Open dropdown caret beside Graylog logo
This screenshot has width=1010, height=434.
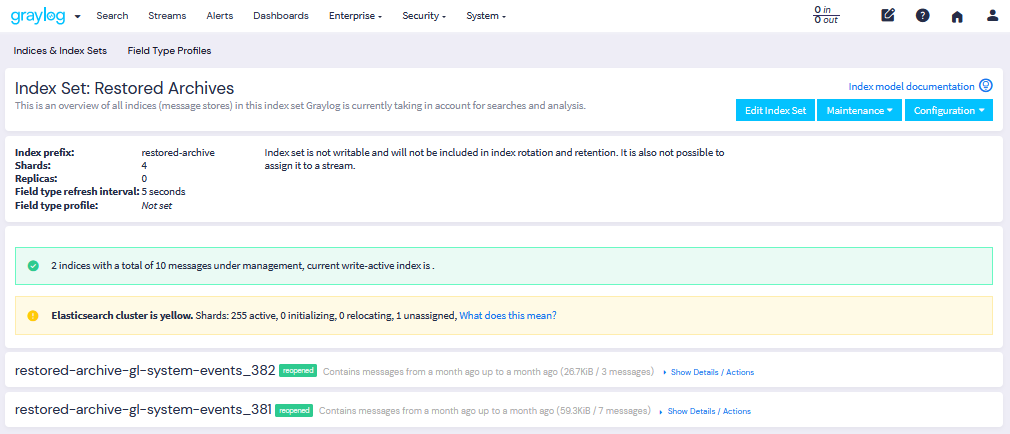tap(78, 17)
